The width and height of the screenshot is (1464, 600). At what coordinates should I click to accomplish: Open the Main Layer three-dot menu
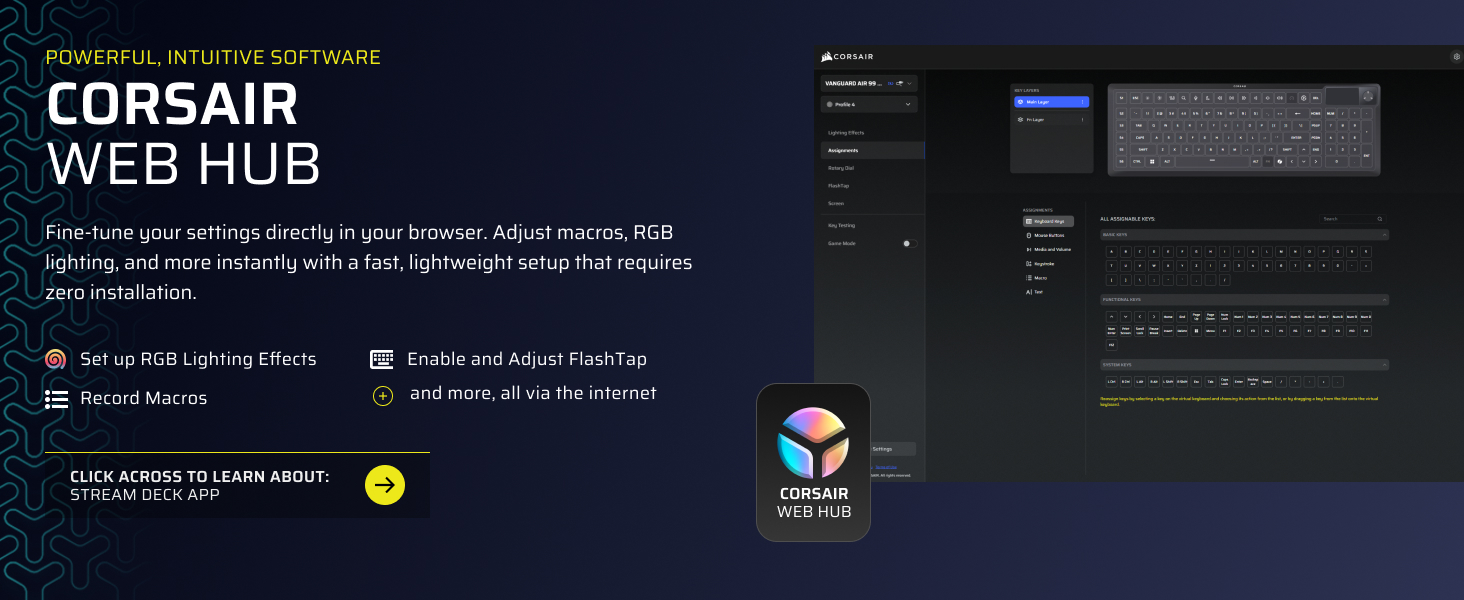click(1082, 102)
